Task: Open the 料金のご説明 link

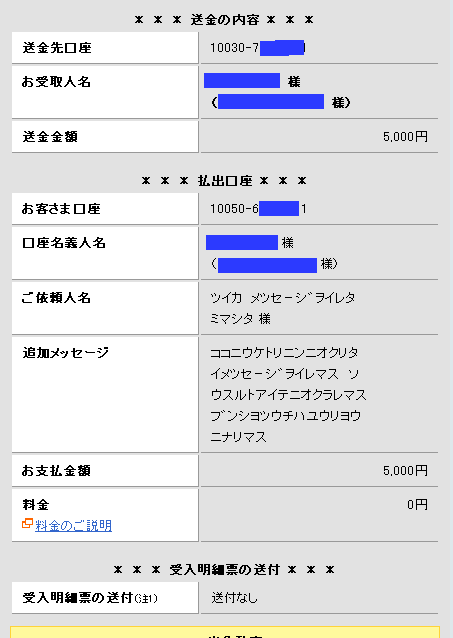Action: 73,526
